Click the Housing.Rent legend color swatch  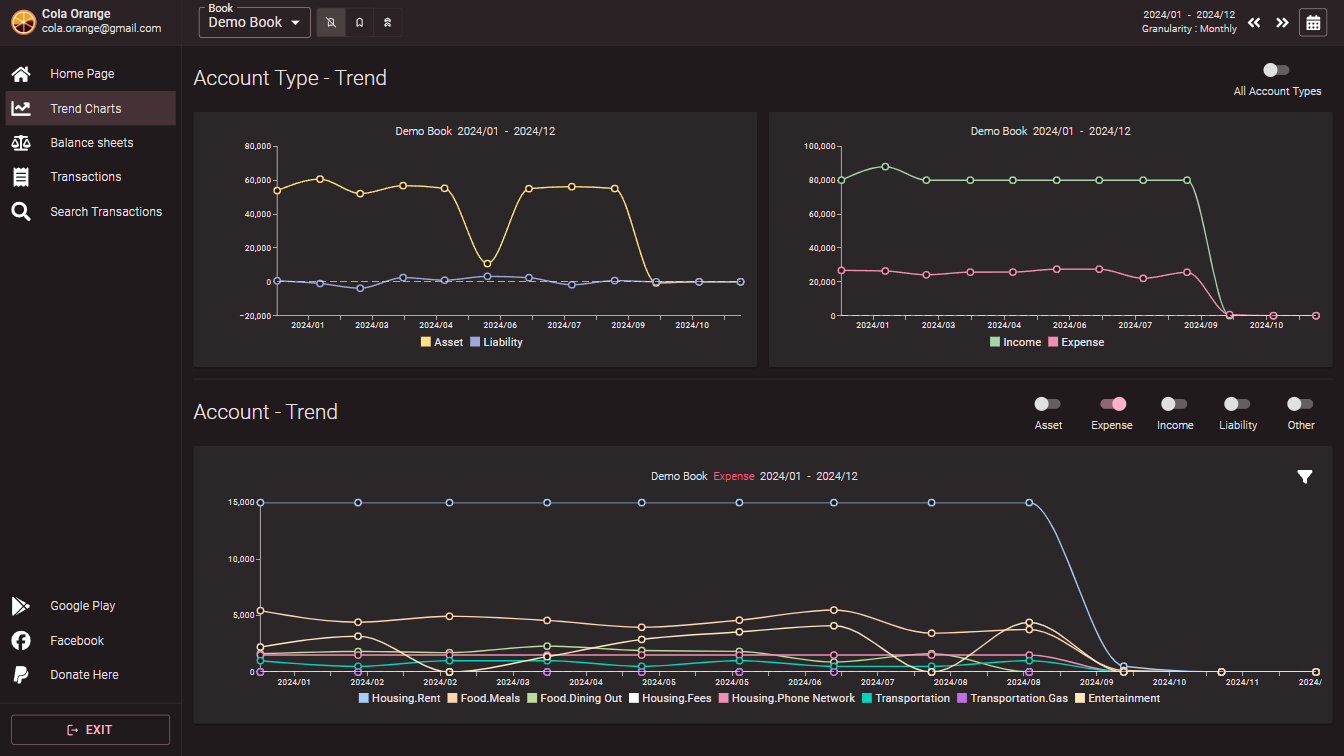pyautogui.click(x=364, y=699)
